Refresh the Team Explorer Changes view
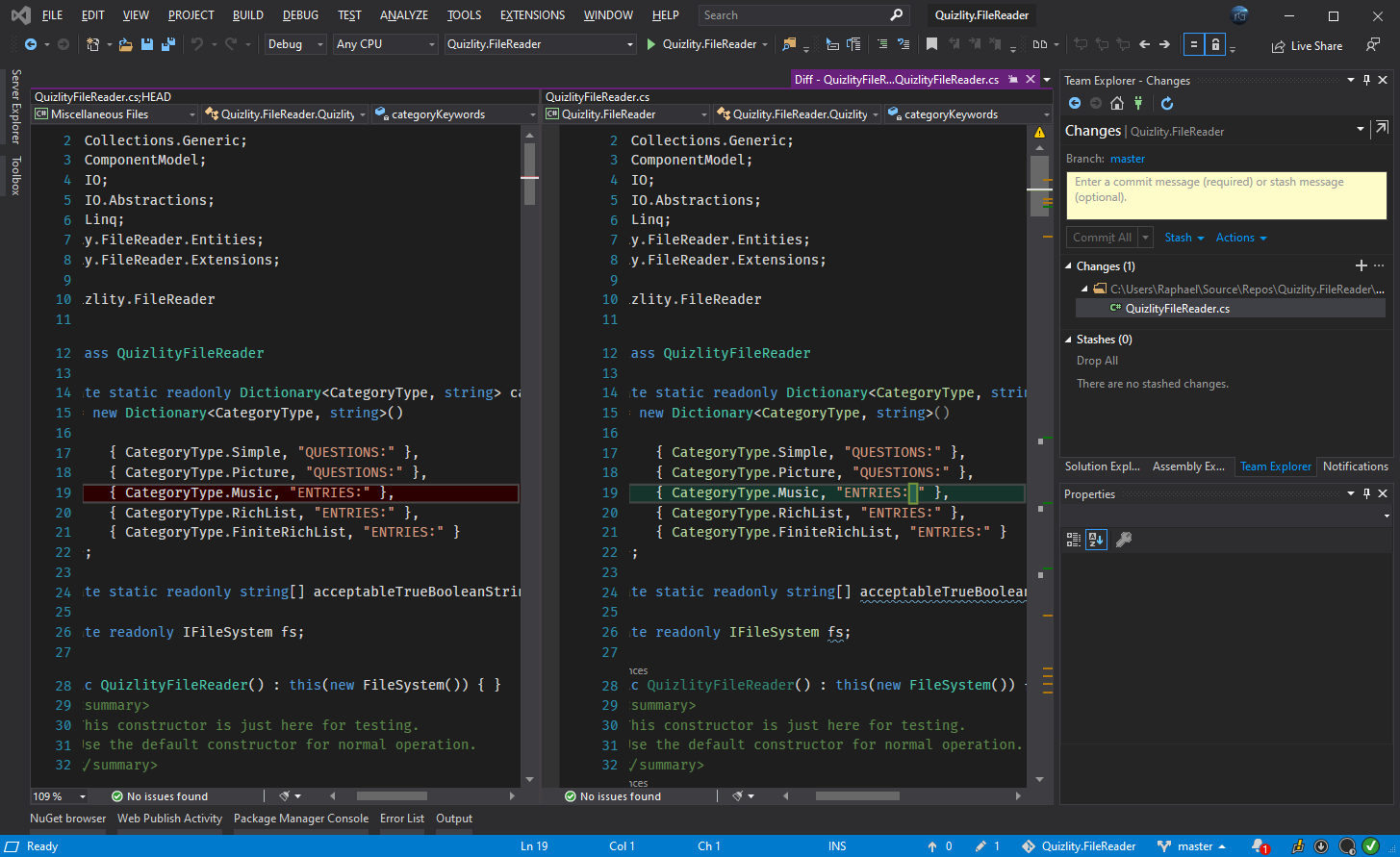This screenshot has width=1400, height=857. tap(1167, 104)
